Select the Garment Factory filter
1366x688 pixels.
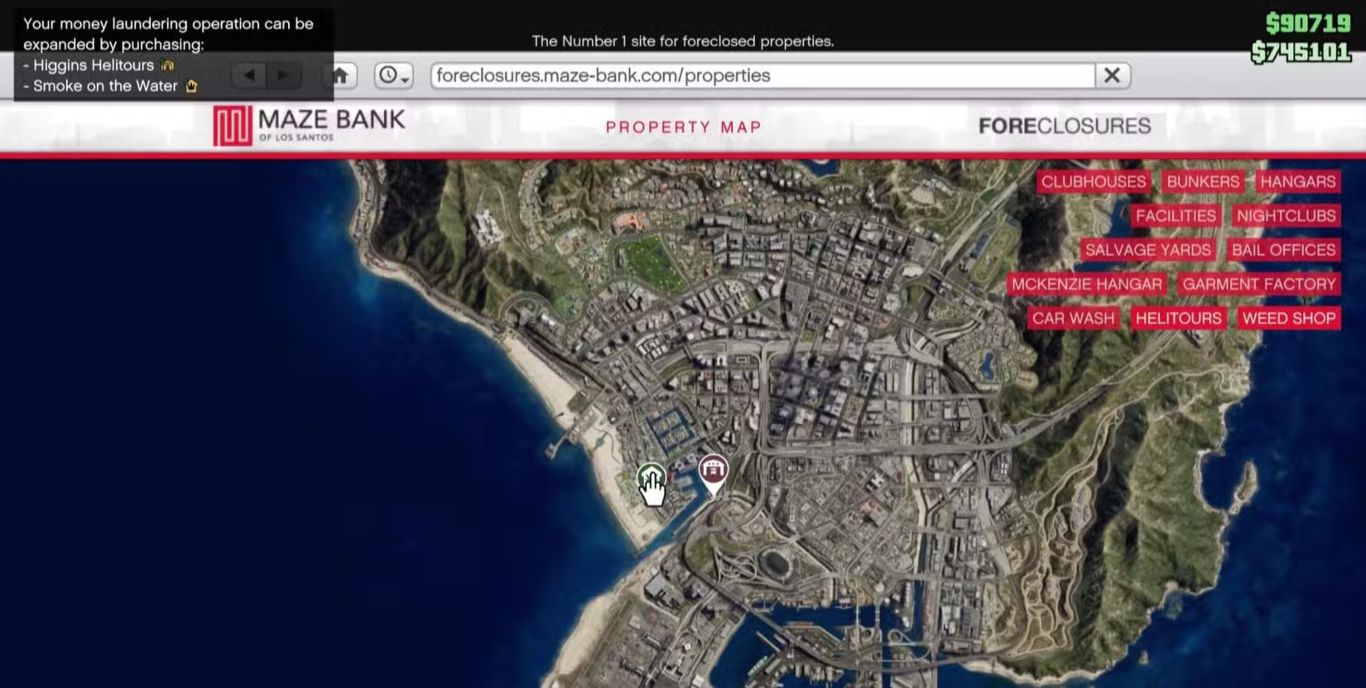click(x=1259, y=284)
